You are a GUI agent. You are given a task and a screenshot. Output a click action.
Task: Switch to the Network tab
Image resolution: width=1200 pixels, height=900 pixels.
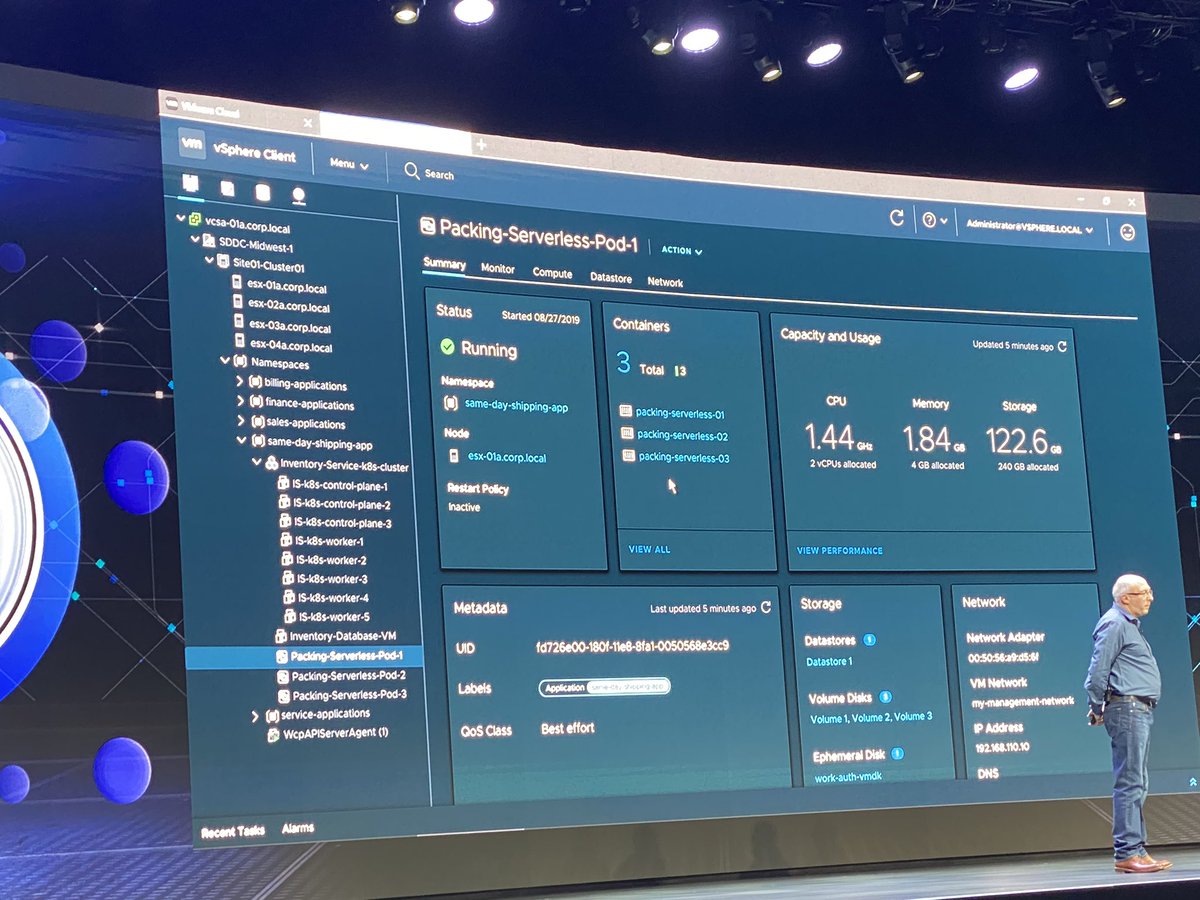pyautogui.click(x=665, y=283)
